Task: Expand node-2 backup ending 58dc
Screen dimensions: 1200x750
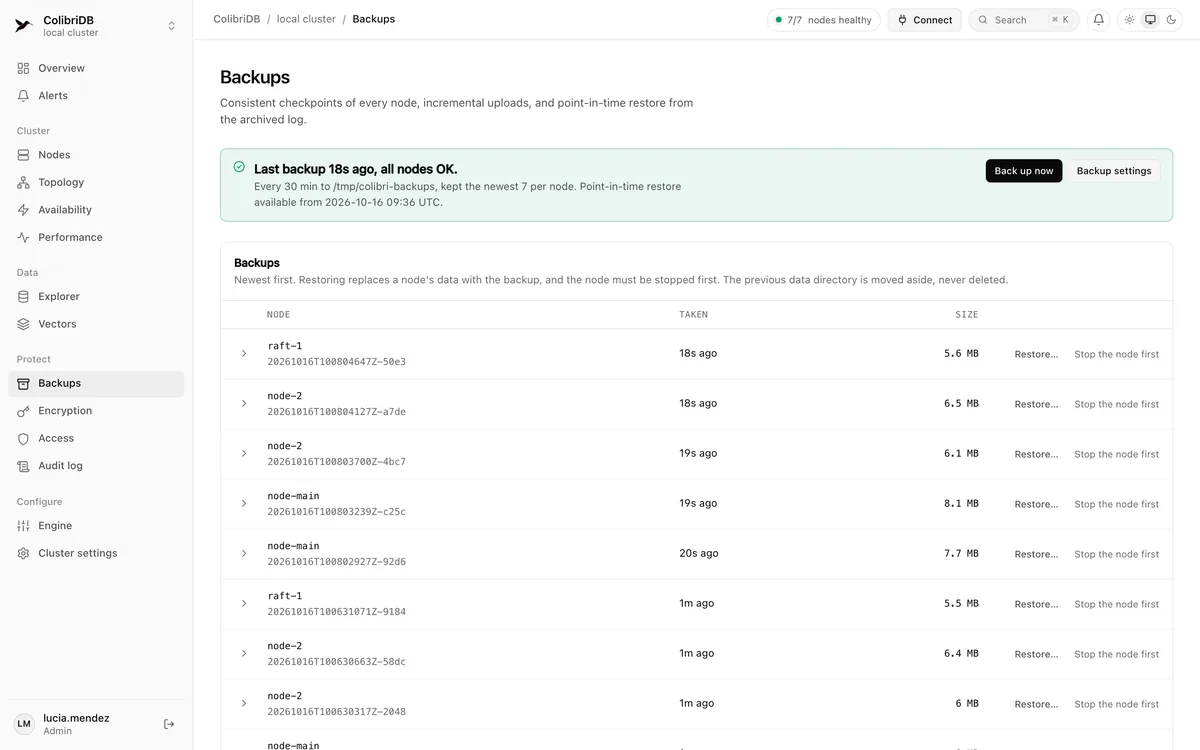Action: [244, 654]
